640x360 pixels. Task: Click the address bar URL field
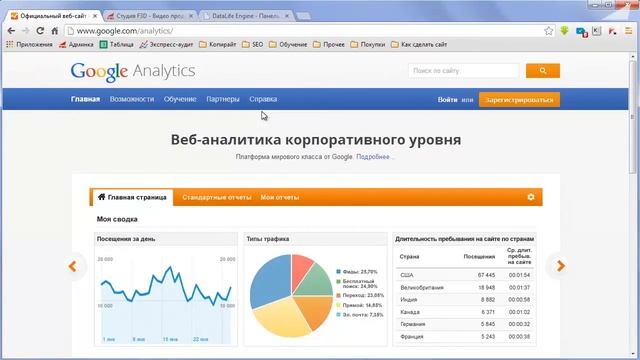coord(304,31)
